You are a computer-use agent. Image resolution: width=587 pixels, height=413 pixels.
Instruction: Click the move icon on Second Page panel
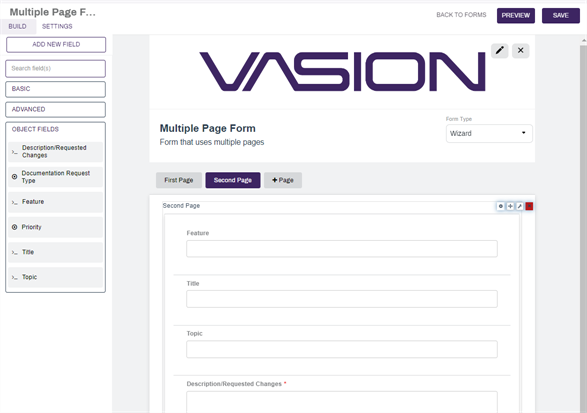[x=510, y=206]
